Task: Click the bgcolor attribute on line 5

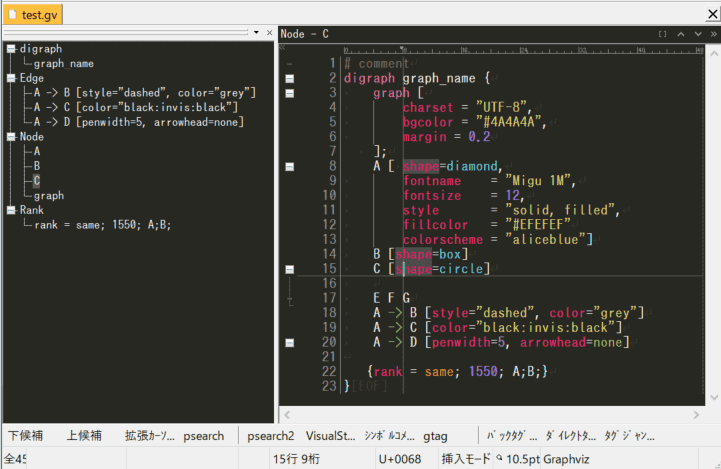Action: click(428, 122)
